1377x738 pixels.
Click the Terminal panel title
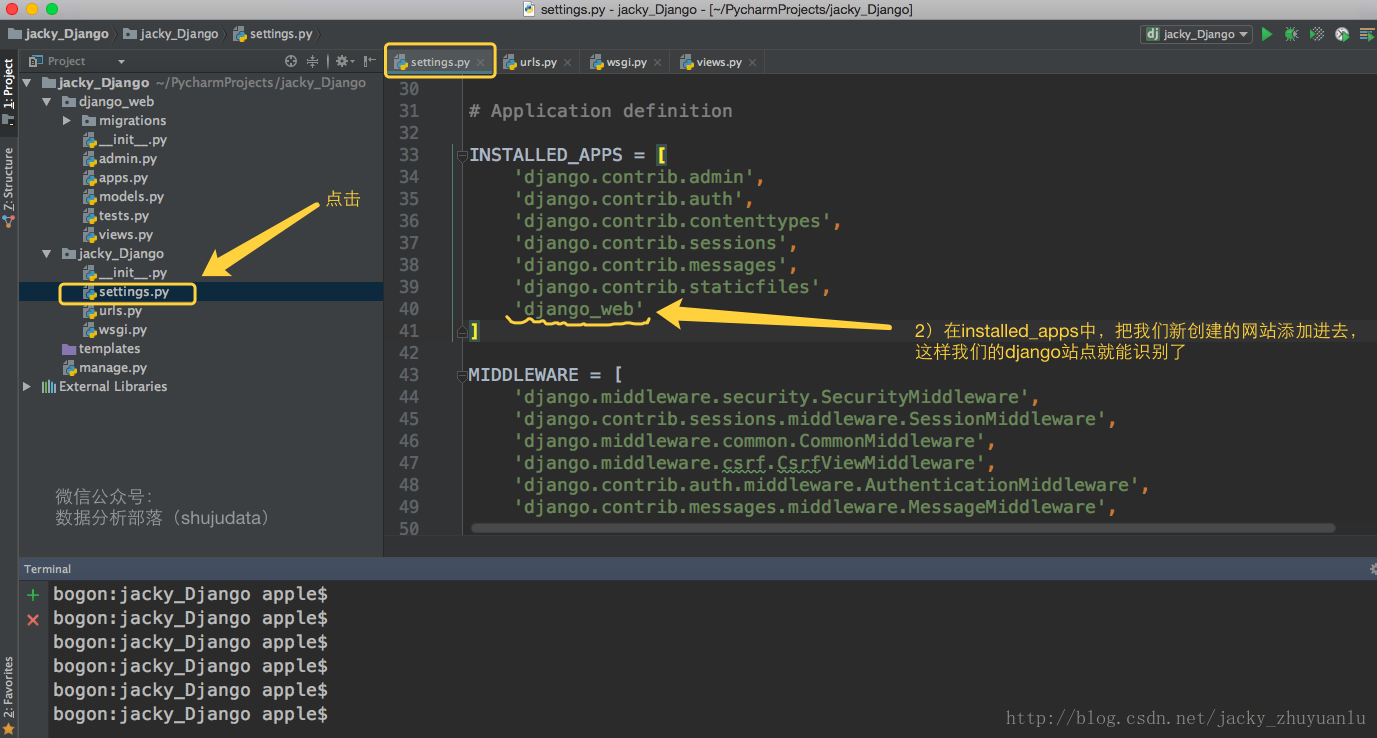click(48, 569)
